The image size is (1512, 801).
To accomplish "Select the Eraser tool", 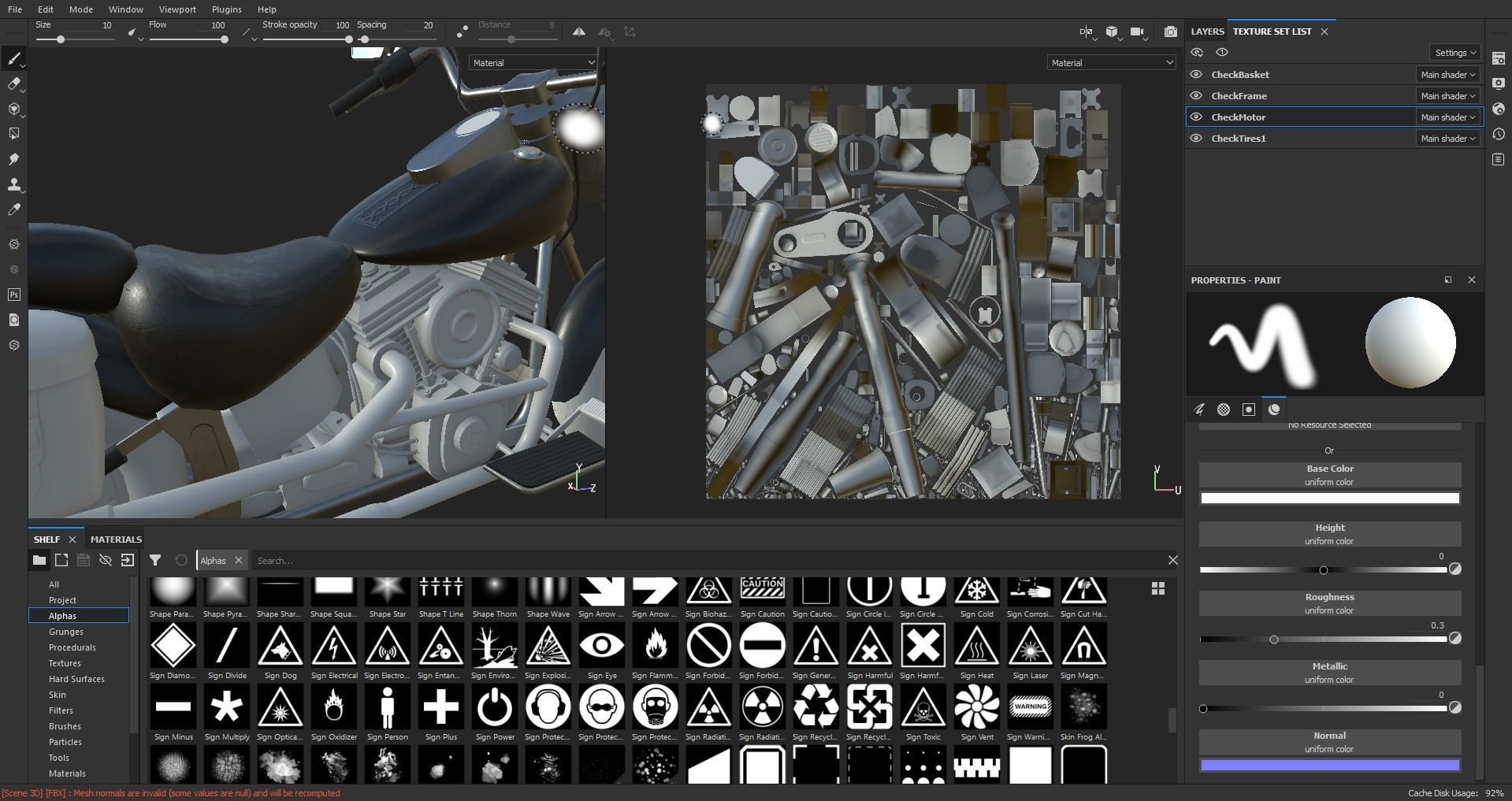I will (13, 84).
